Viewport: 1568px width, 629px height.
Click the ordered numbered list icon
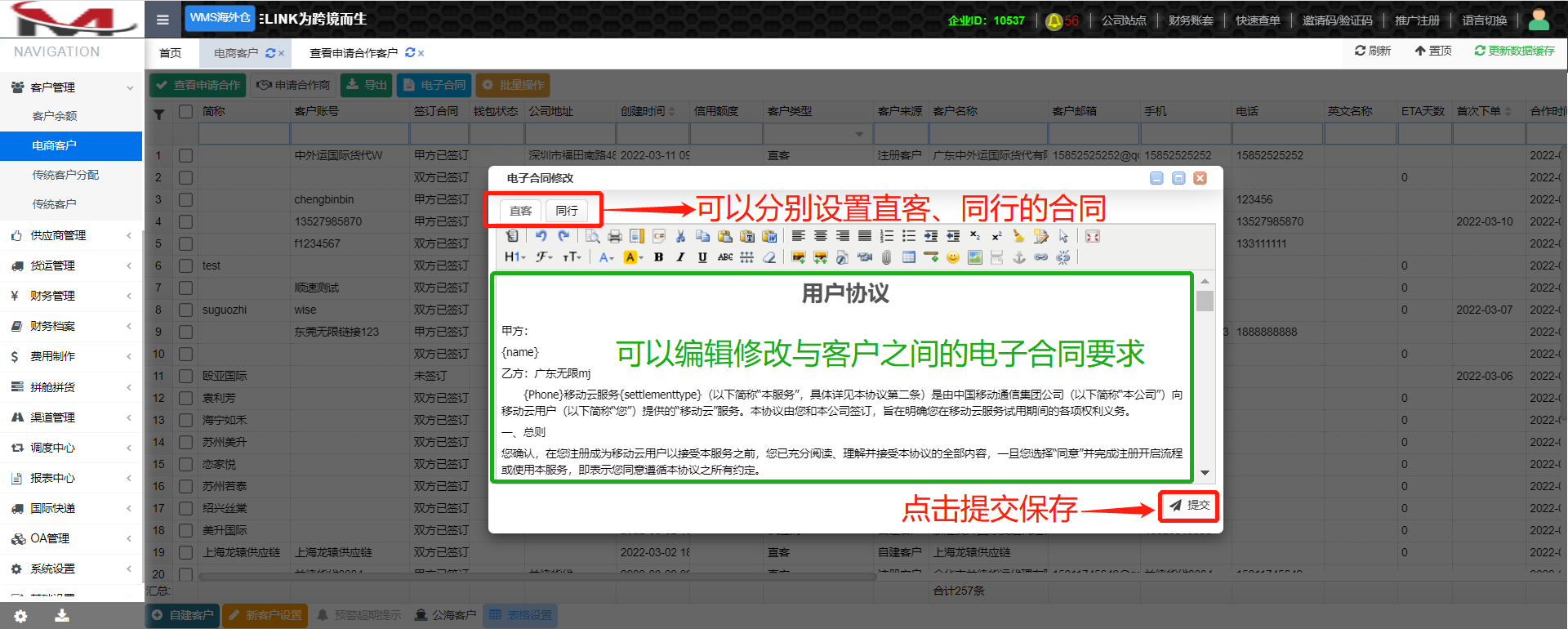point(886,236)
